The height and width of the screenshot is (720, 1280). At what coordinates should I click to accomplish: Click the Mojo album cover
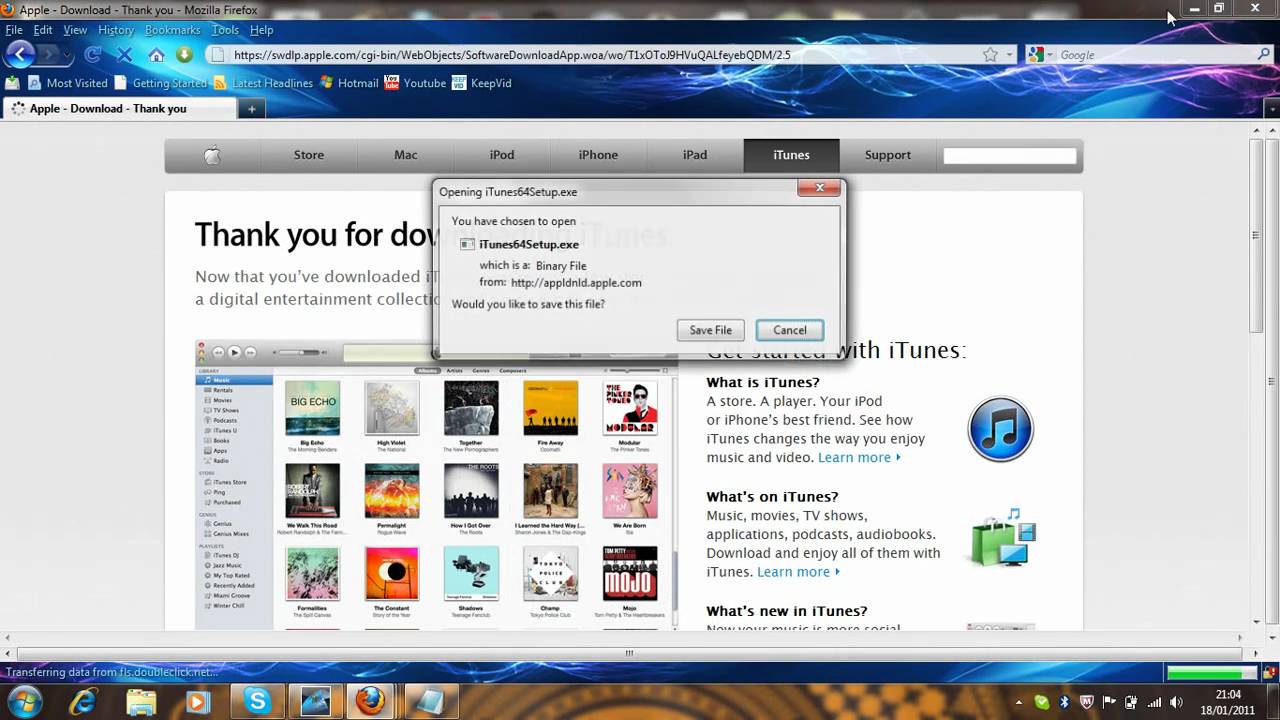[630, 573]
